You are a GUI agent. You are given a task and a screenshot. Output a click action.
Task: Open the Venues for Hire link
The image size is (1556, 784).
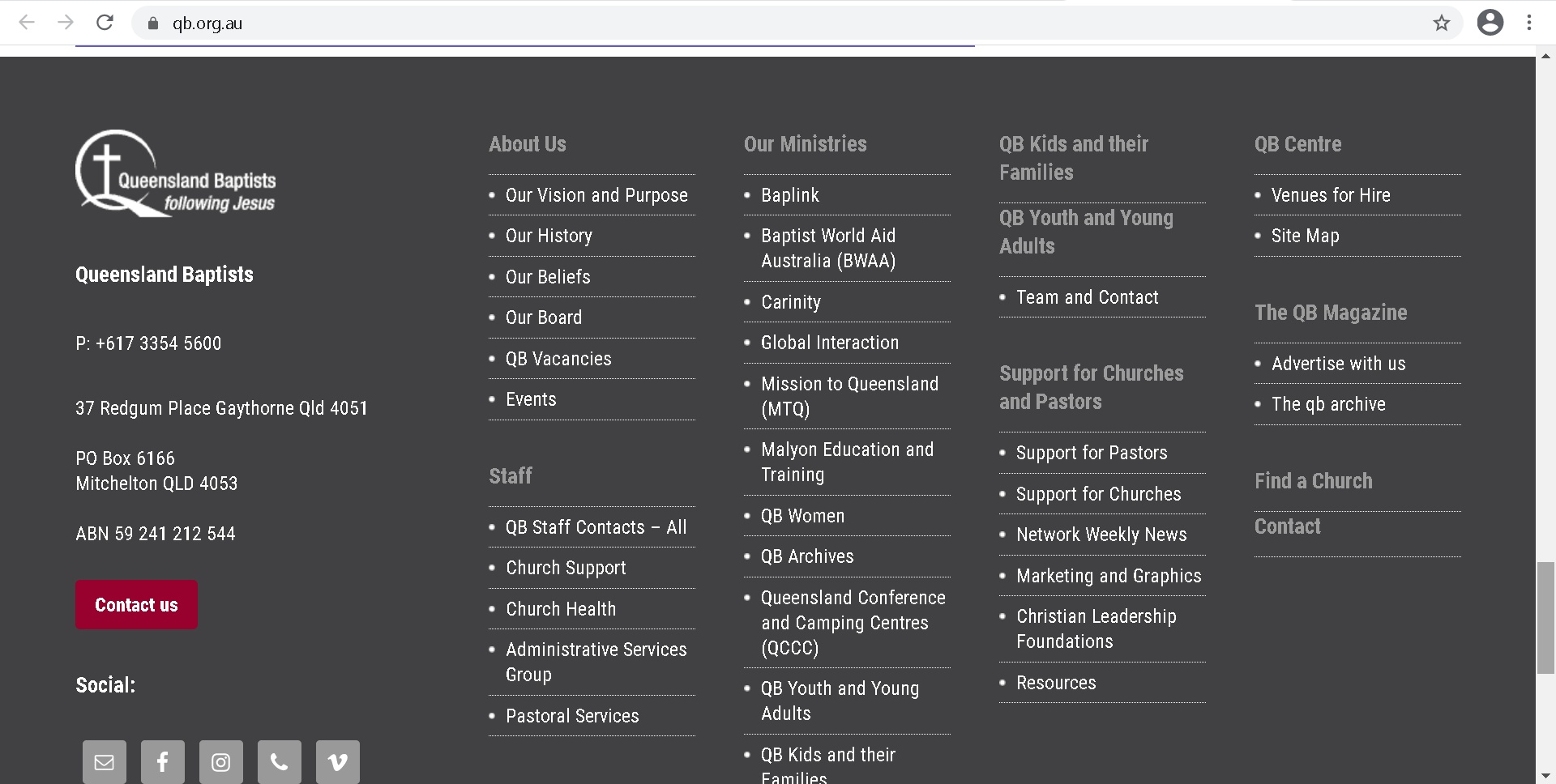1330,195
